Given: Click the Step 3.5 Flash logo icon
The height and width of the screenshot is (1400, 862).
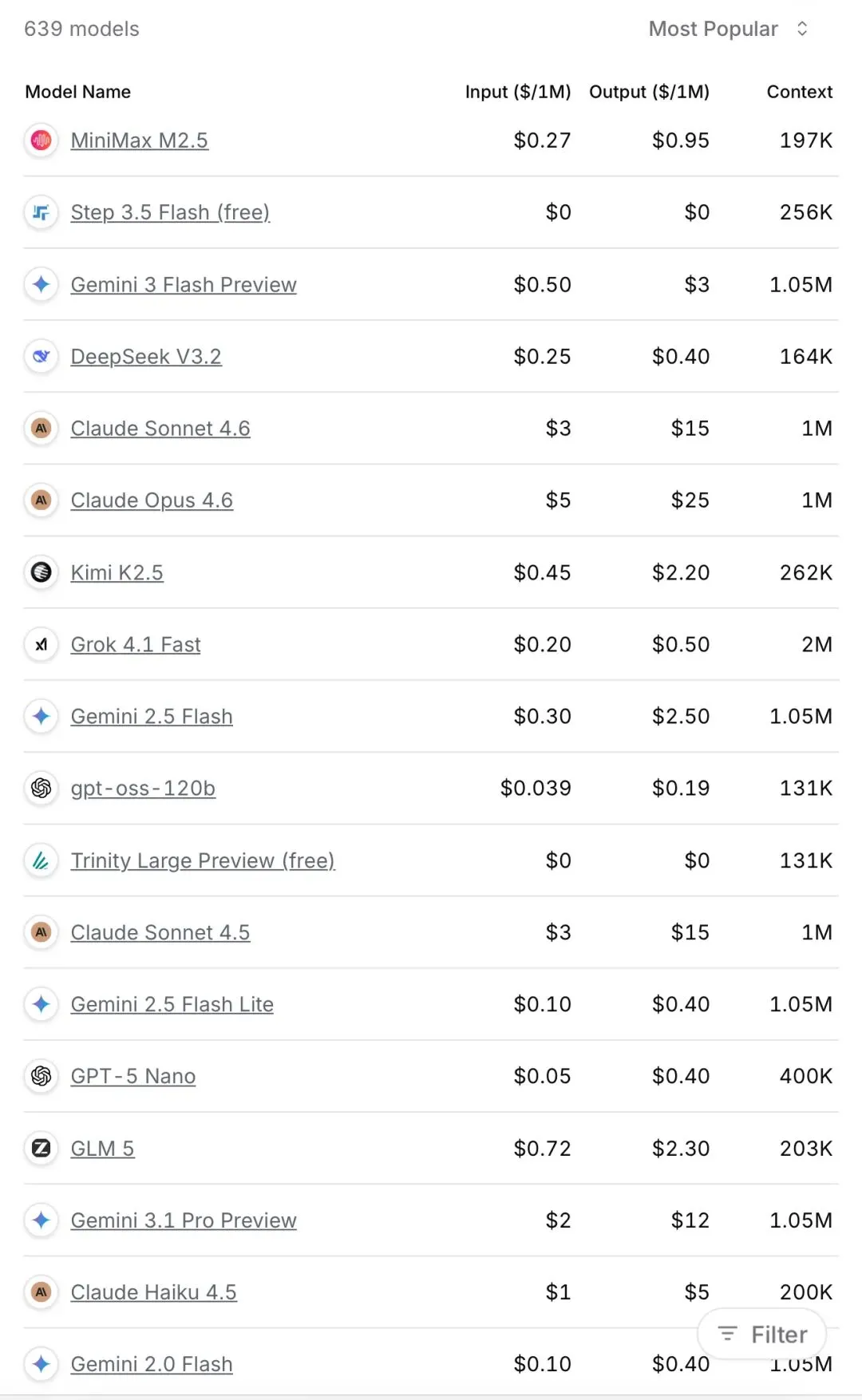Looking at the screenshot, I should tap(41, 212).
